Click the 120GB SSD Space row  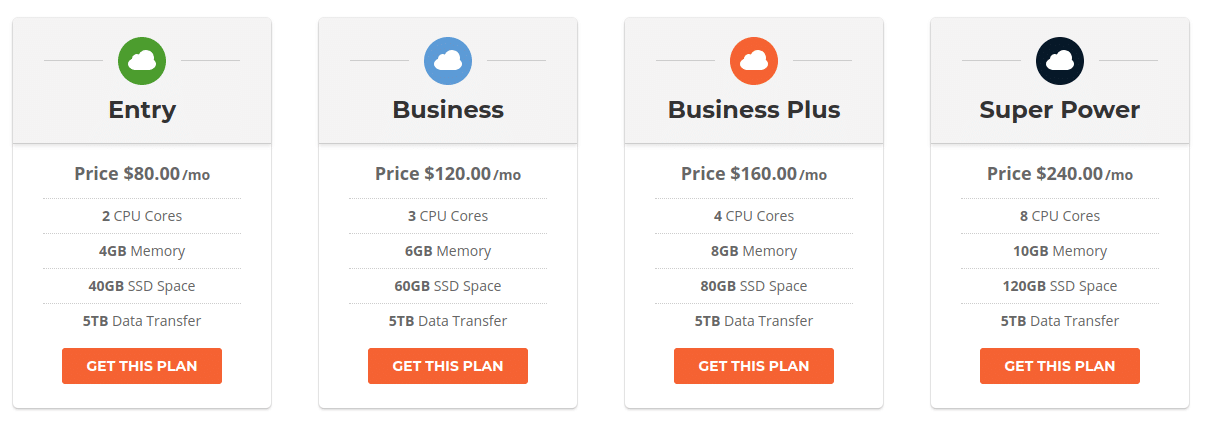pyautogui.click(x=1060, y=286)
